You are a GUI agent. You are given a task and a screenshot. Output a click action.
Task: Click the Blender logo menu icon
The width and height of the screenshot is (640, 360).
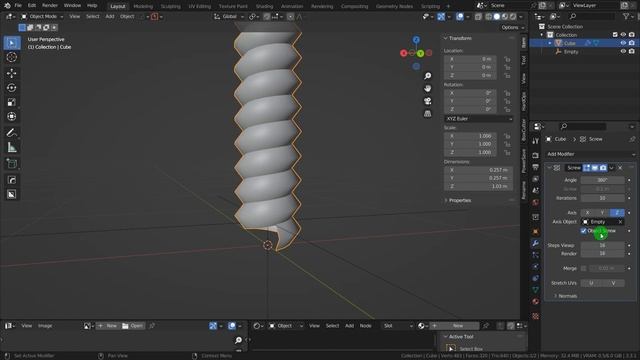click(x=7, y=6)
